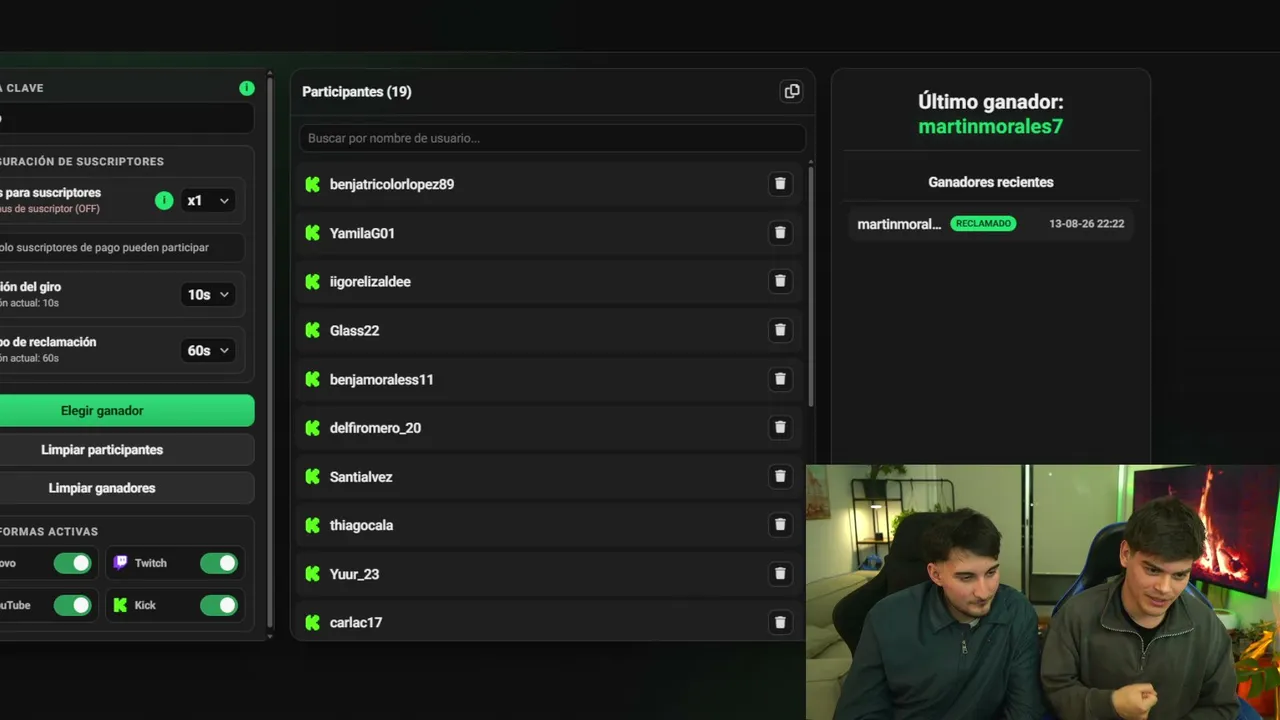The width and height of the screenshot is (1280, 720).
Task: Click the green info icon beside keyword header
Action: tap(247, 88)
